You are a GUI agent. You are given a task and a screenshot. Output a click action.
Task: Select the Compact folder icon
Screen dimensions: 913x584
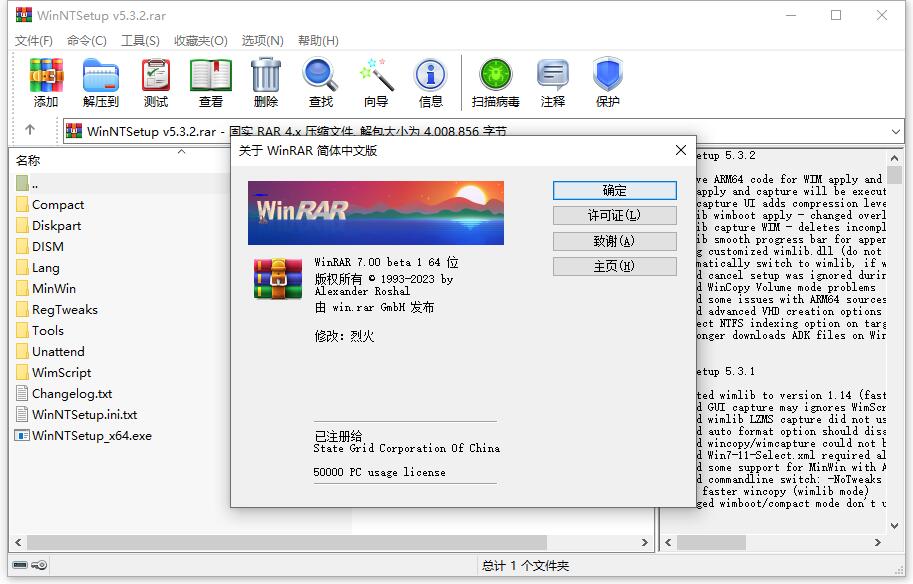(x=23, y=204)
